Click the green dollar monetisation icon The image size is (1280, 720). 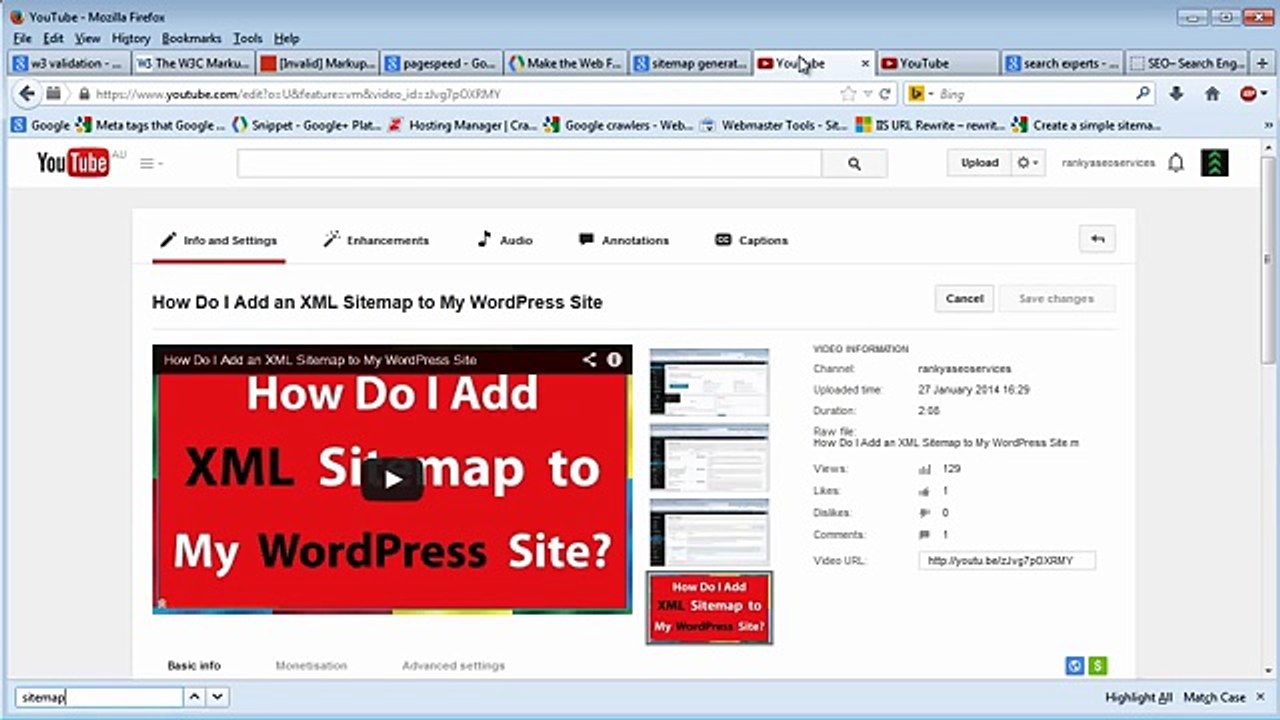[1098, 665]
